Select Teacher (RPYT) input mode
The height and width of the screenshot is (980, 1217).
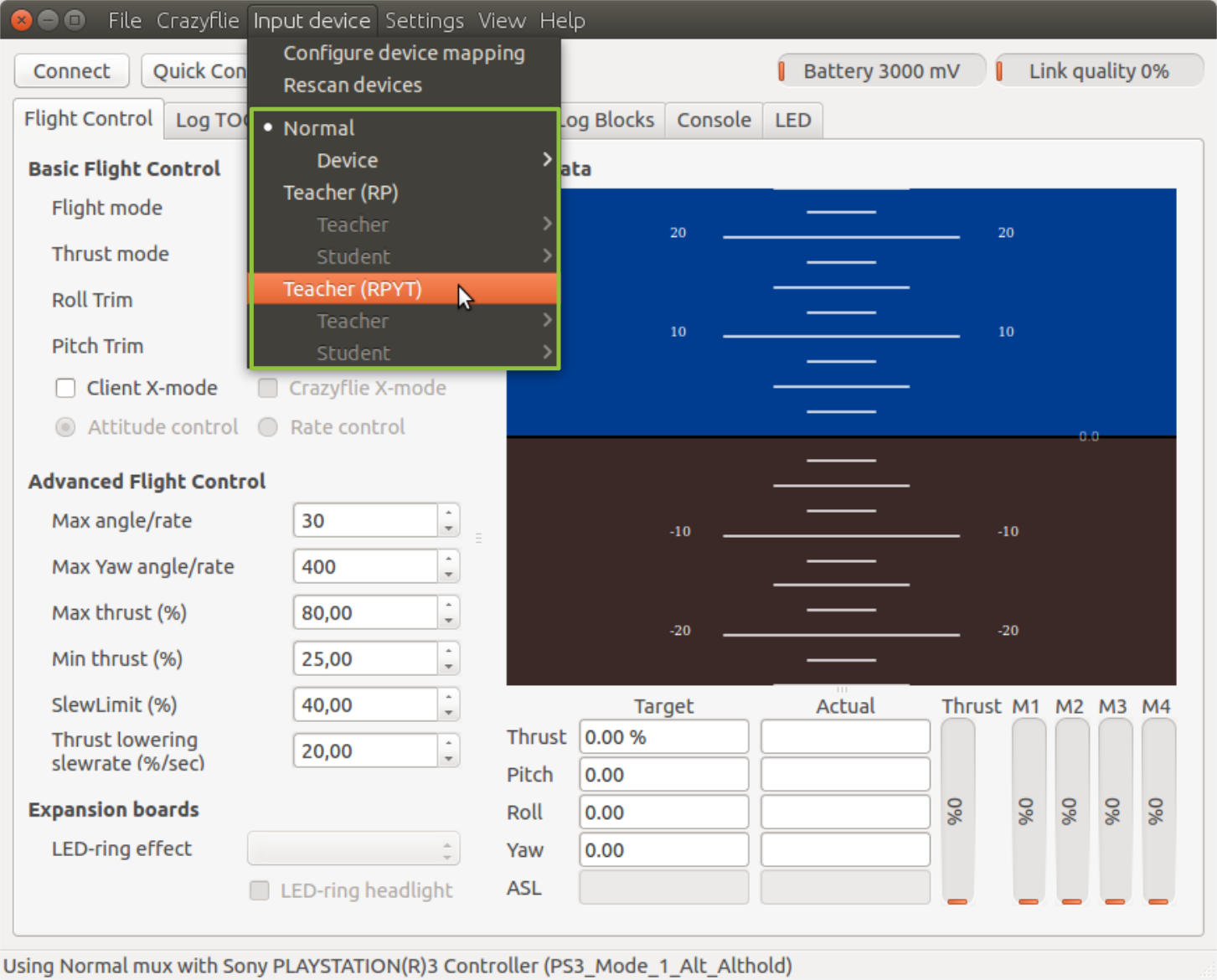click(353, 289)
